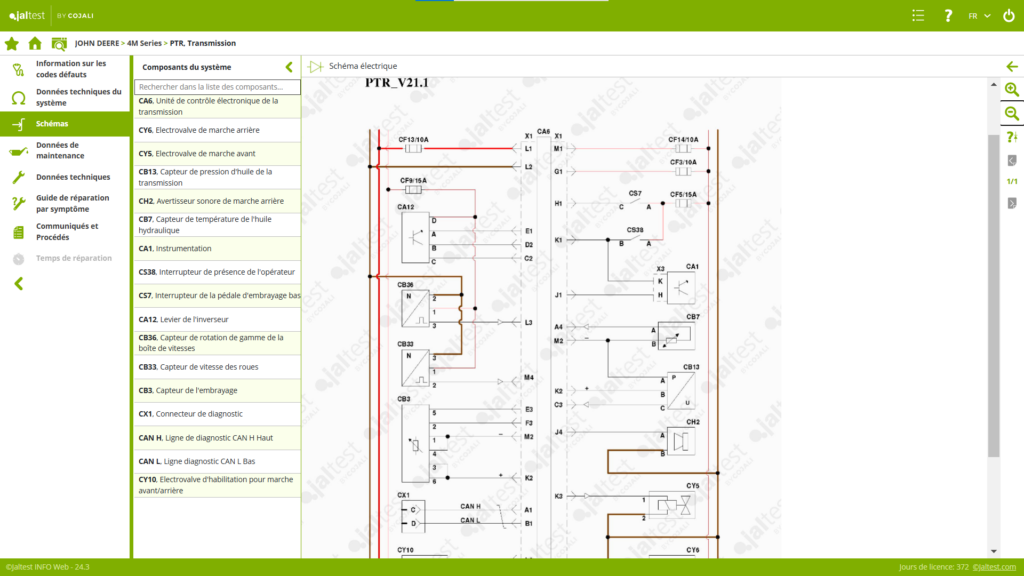The width and height of the screenshot is (1024, 576).
Task: Collapse the Composants du système panel
Action: 289,67
